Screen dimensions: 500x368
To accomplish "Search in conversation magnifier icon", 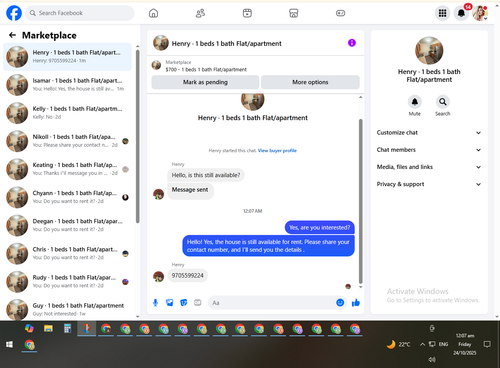I will click(443, 102).
